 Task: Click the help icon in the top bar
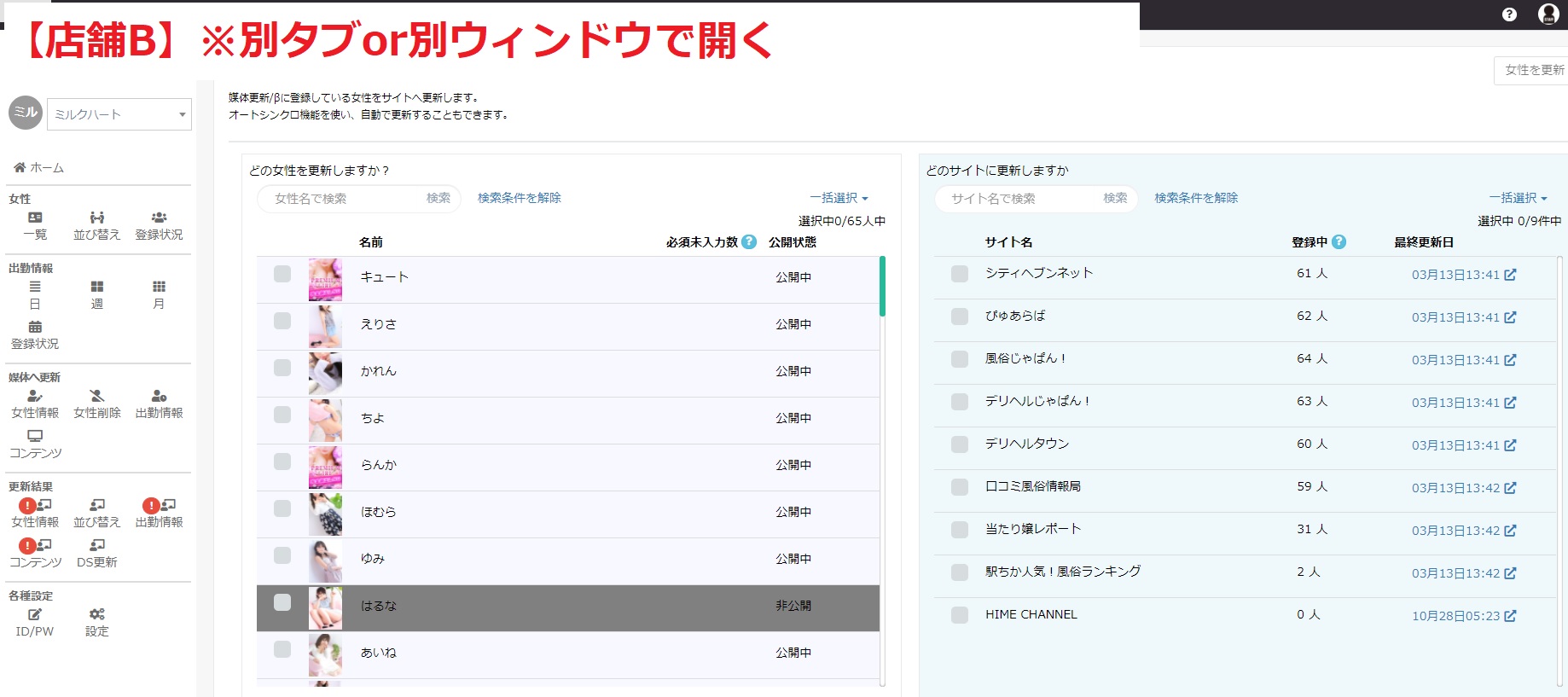point(1509,15)
